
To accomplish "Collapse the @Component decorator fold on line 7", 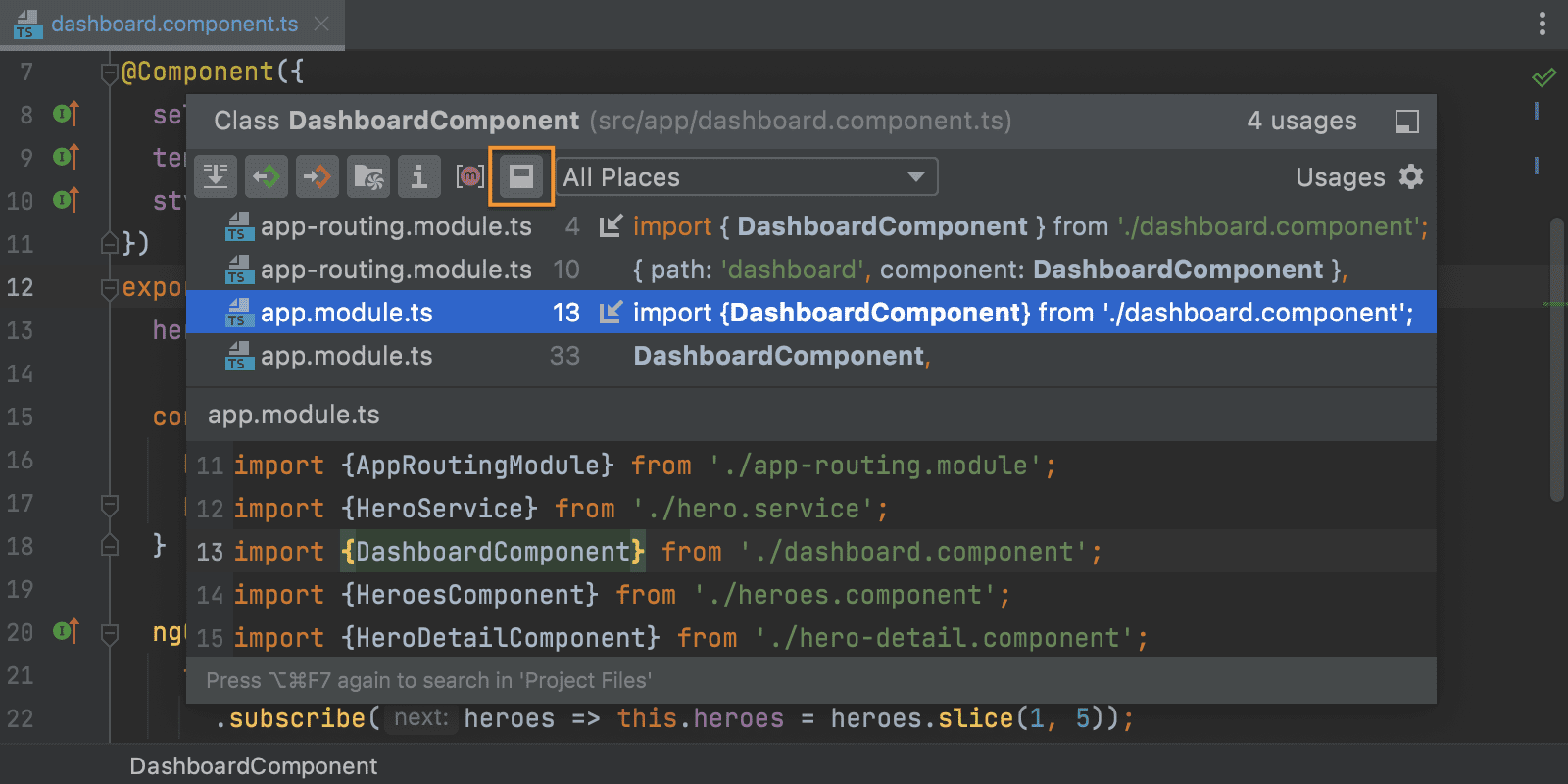I will 110,73.
